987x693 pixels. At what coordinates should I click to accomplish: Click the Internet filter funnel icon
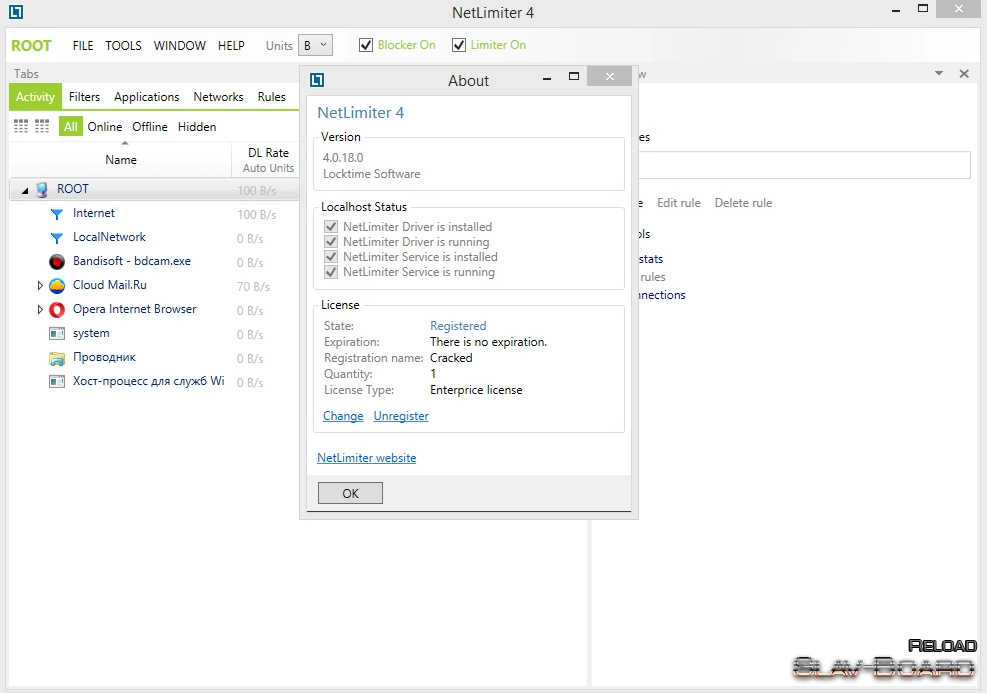[x=57, y=214]
